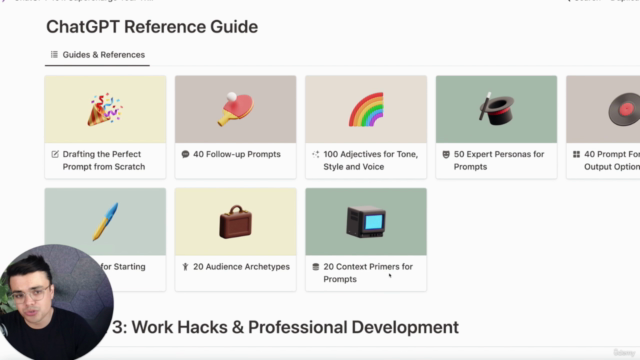Click the database icon beside 20 Context Primers
The height and width of the screenshot is (360, 640).
click(316, 267)
